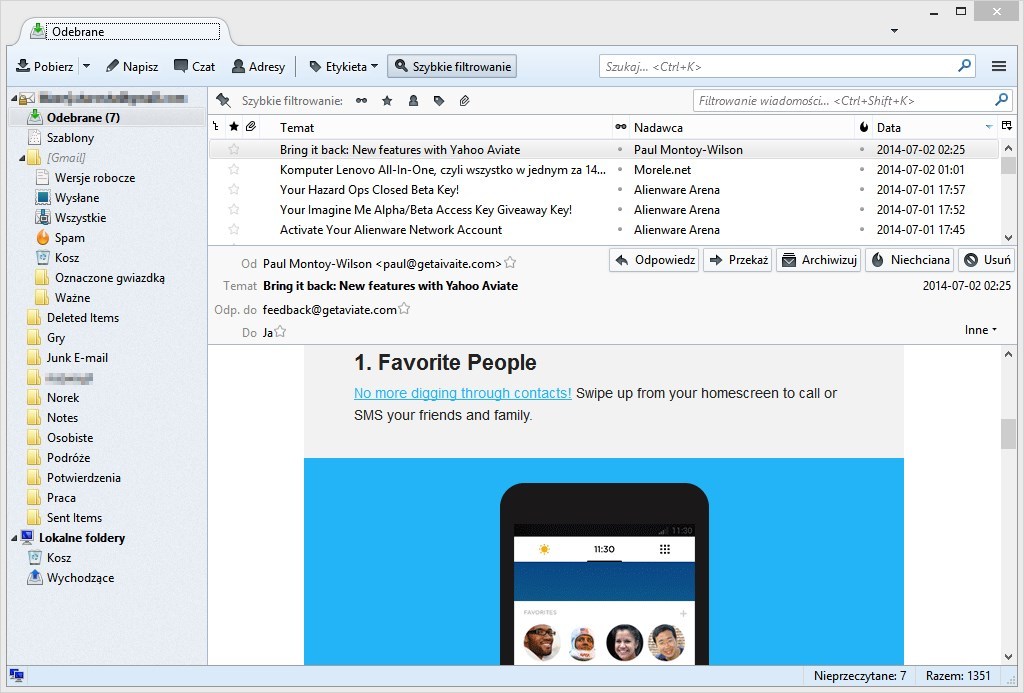Toggle the Szybkie filtrowanie toolbar button
The image size is (1024, 693).
click(452, 66)
